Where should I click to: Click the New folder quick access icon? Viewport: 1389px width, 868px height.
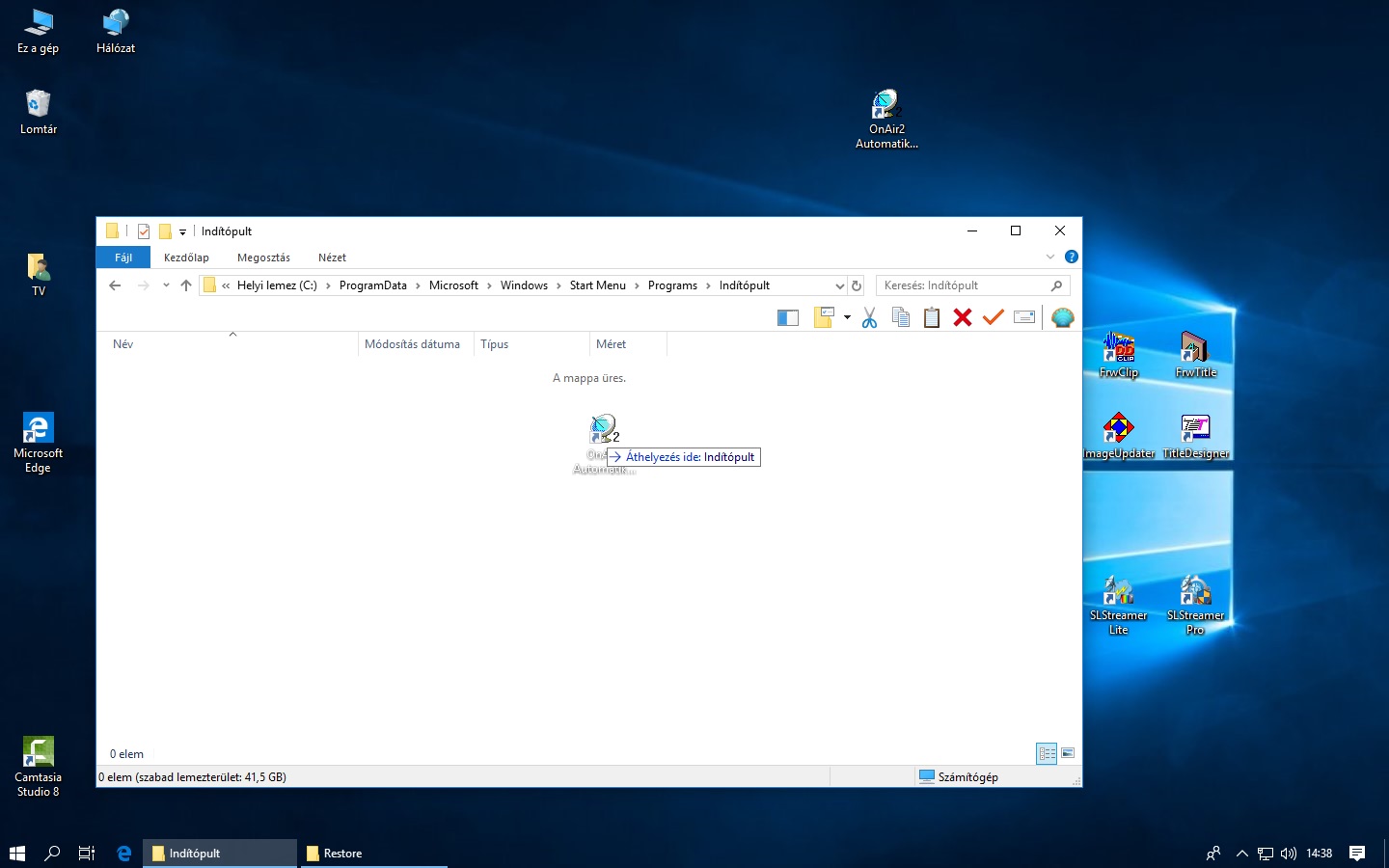click(165, 231)
